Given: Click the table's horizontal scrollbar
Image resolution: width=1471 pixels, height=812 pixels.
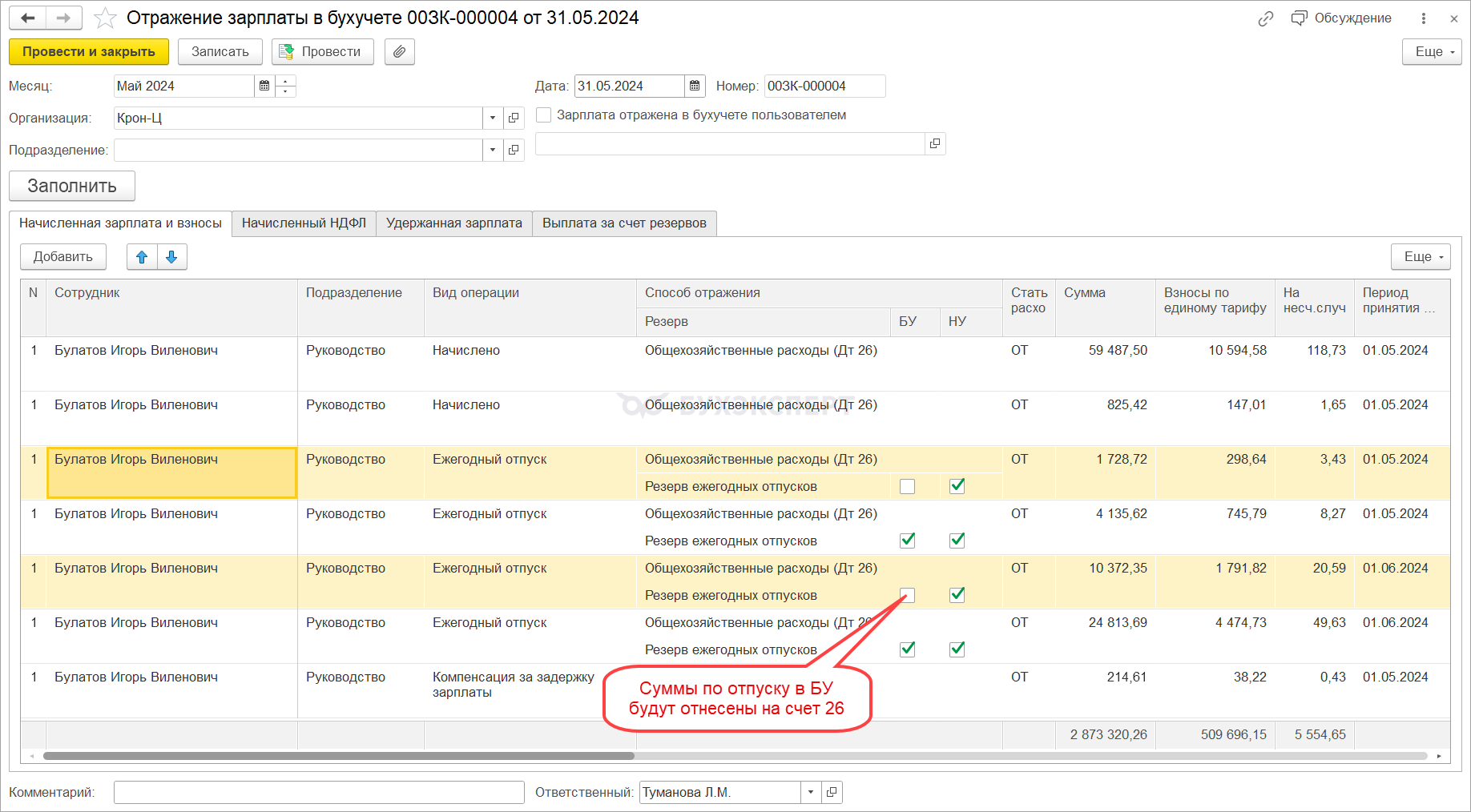Looking at the screenshot, I should pyautogui.click(x=338, y=756).
